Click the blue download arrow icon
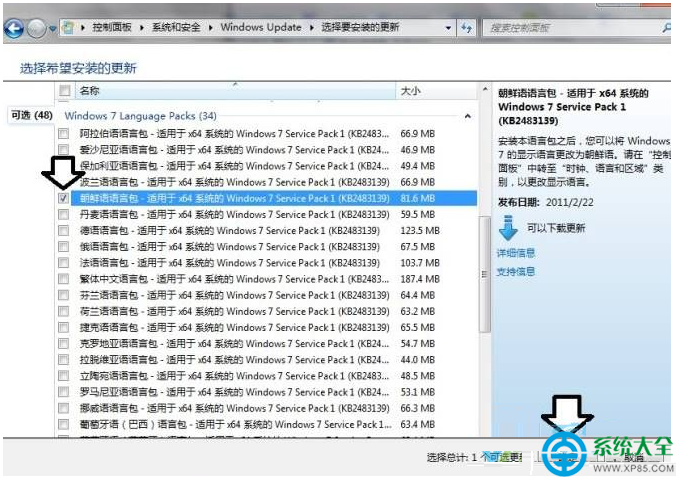 point(508,228)
